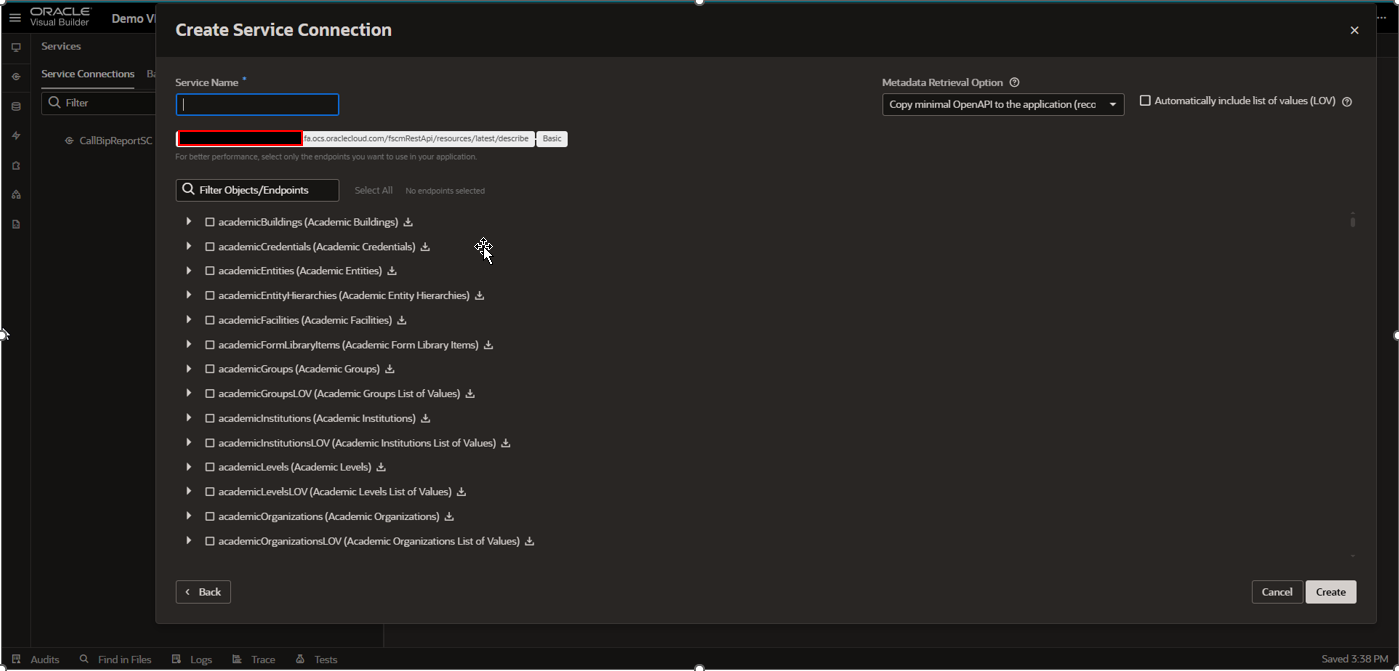This screenshot has height=671, width=1399.
Task: Click help icon beside list of values option
Action: tap(1347, 102)
